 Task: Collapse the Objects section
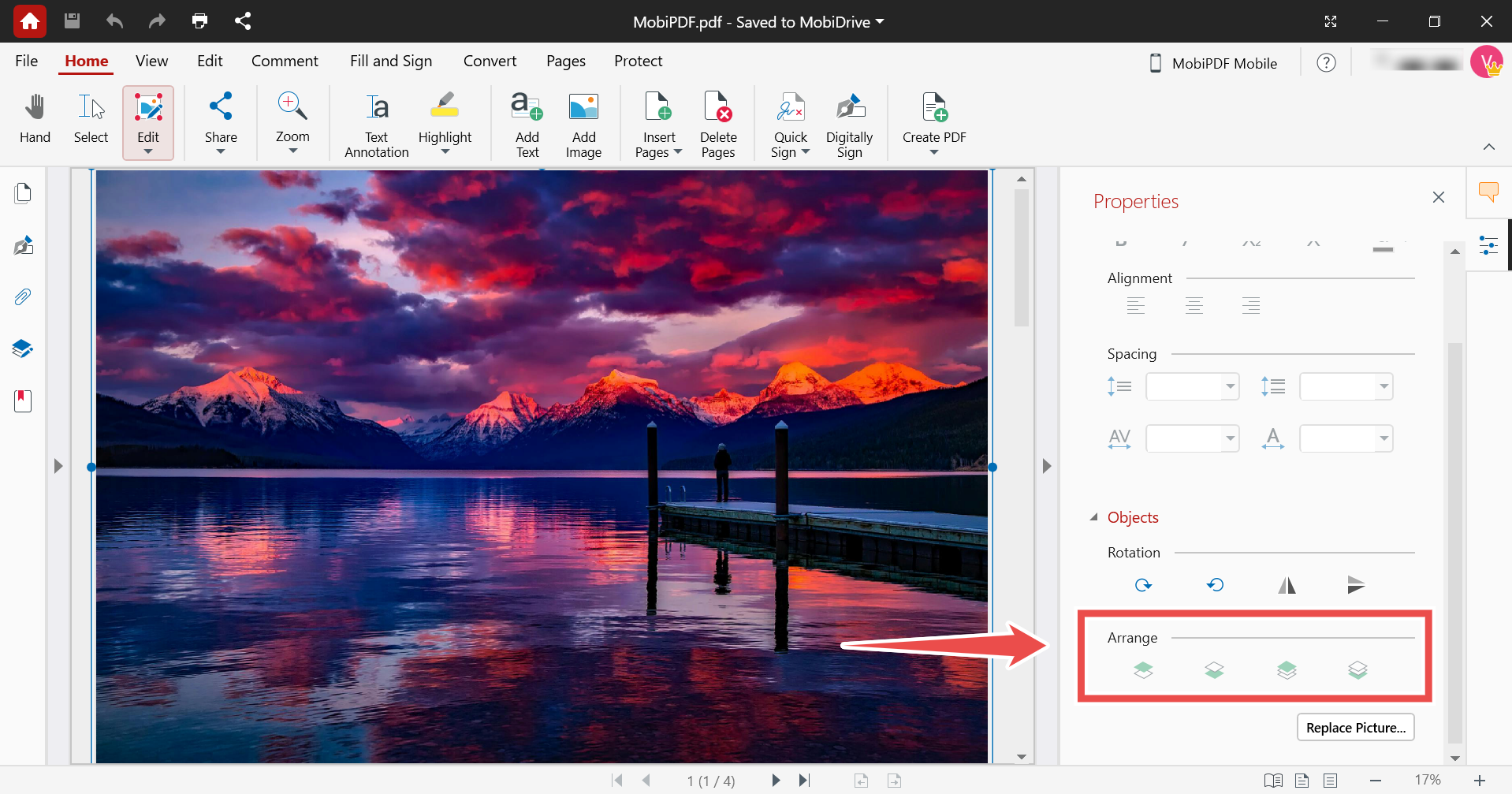tap(1094, 517)
